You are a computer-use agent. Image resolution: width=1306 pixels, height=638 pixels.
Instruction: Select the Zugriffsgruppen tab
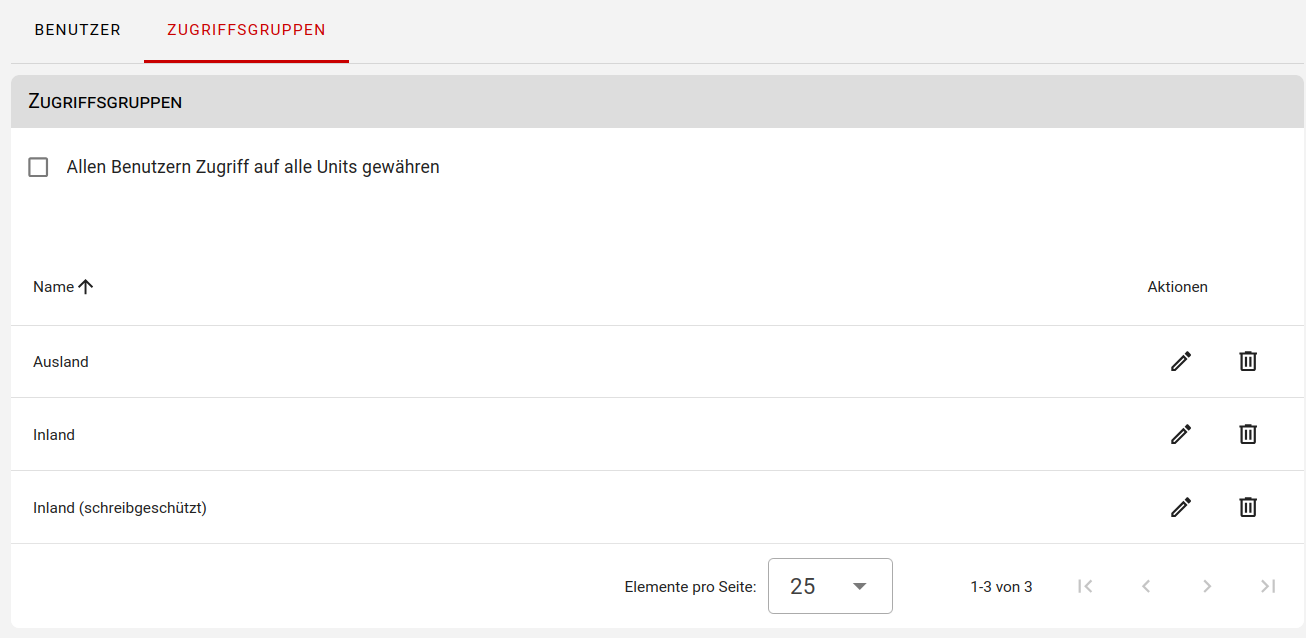[246, 30]
